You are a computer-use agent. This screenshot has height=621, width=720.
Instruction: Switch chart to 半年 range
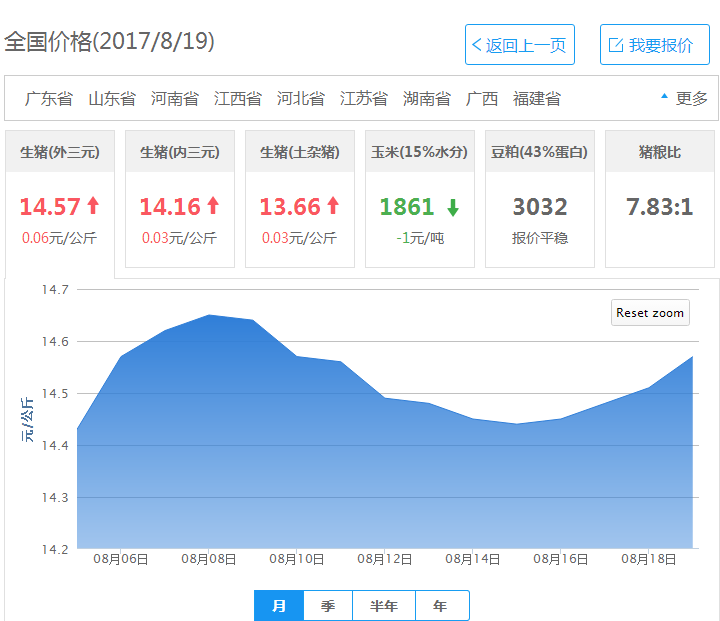[x=384, y=606]
